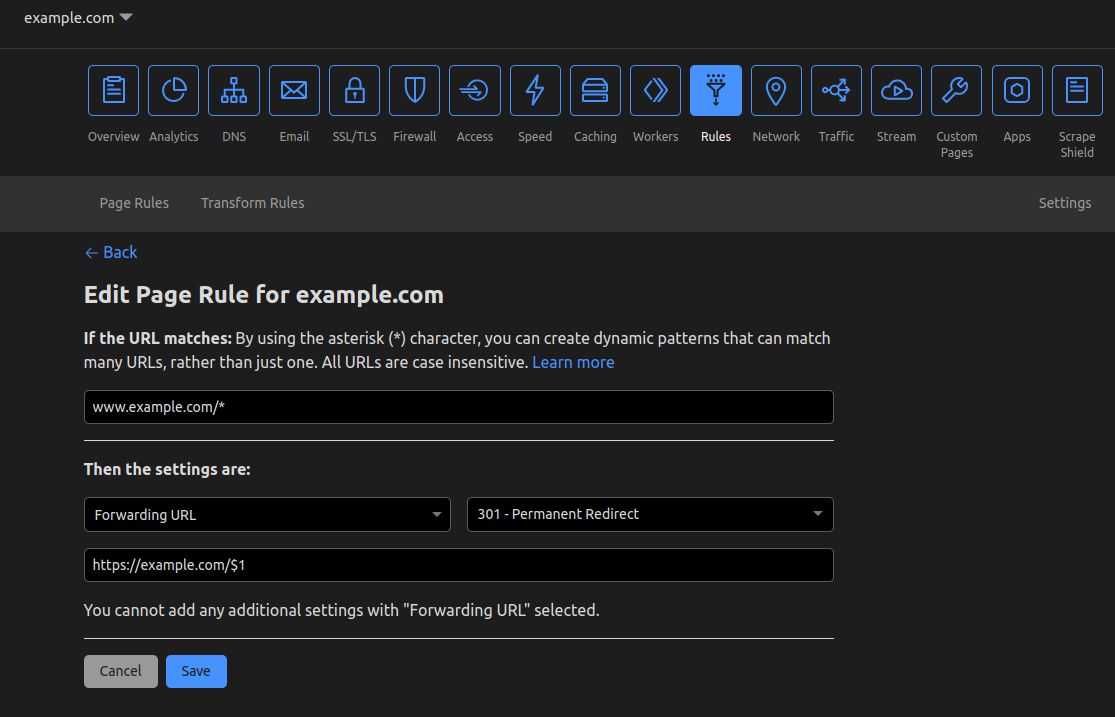Click the URL match pattern input field
The width and height of the screenshot is (1115, 717).
[458, 407]
